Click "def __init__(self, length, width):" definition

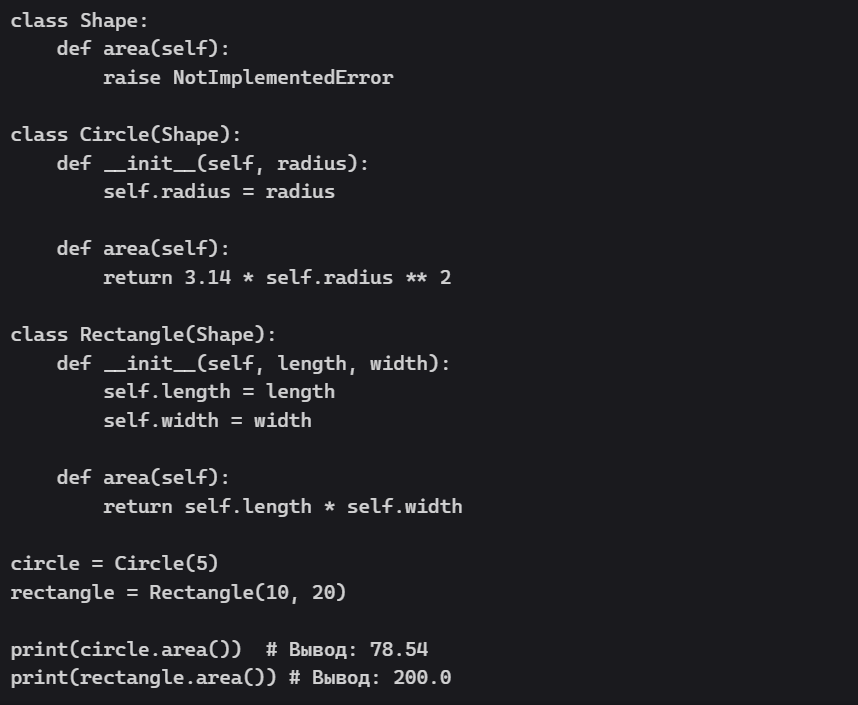click(x=253, y=363)
